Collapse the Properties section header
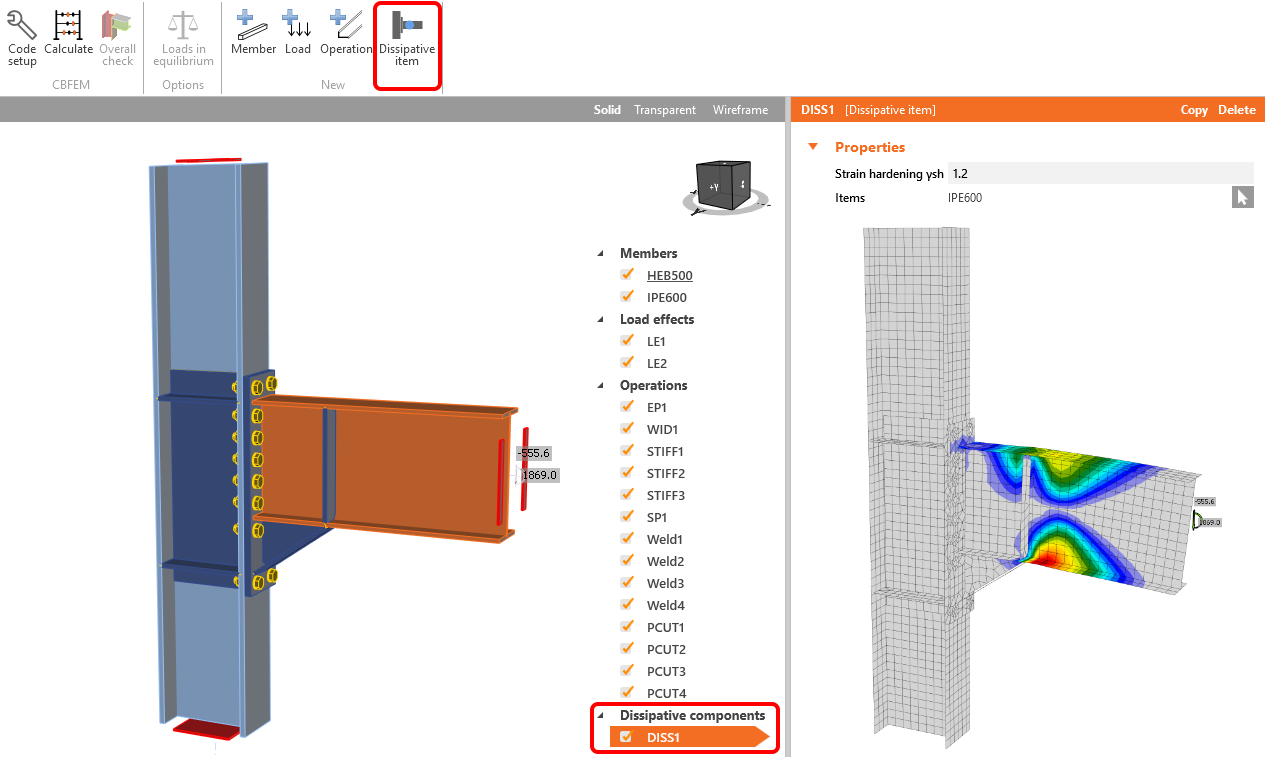 tap(811, 147)
